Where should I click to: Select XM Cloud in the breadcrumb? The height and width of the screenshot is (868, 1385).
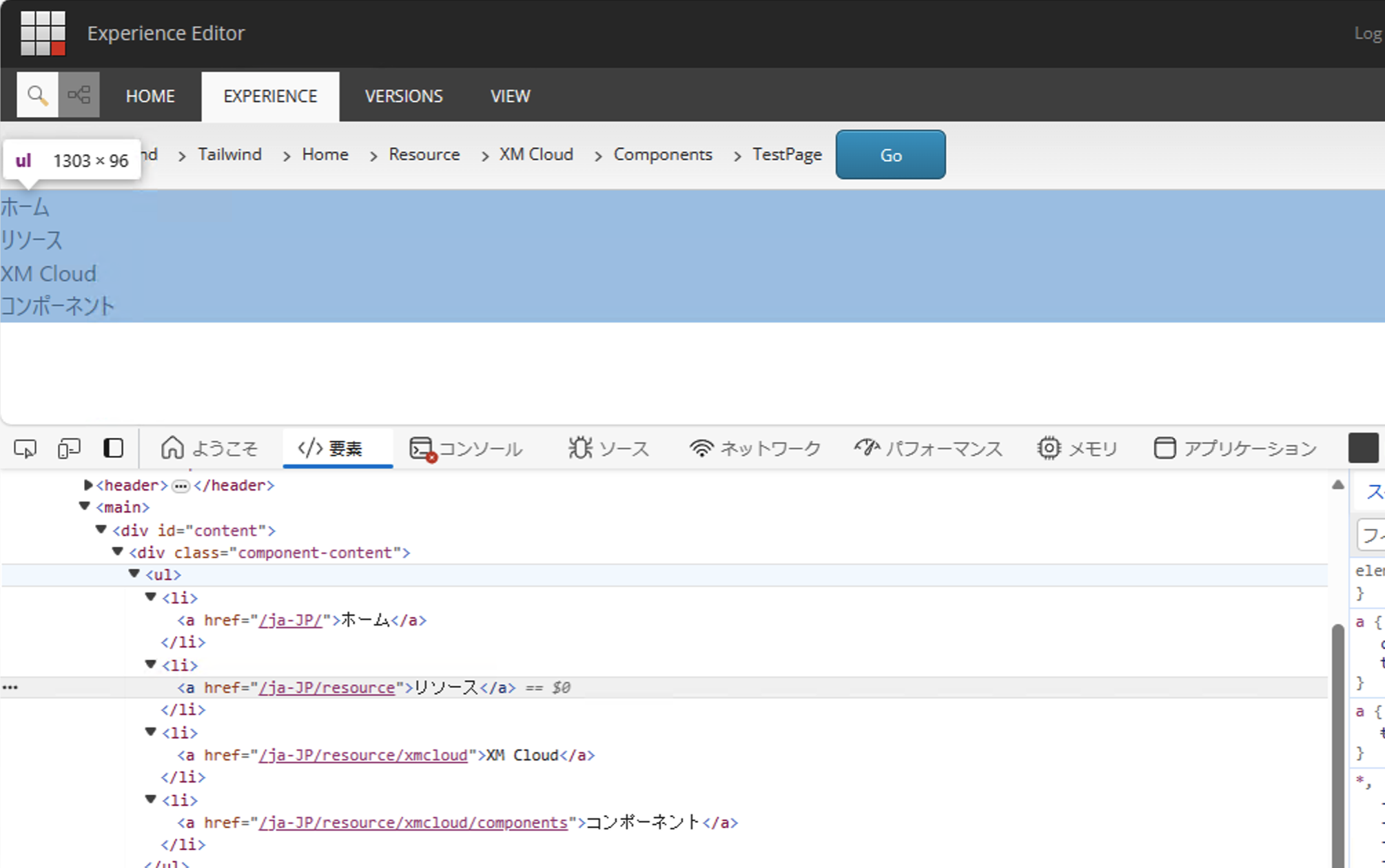(536, 154)
